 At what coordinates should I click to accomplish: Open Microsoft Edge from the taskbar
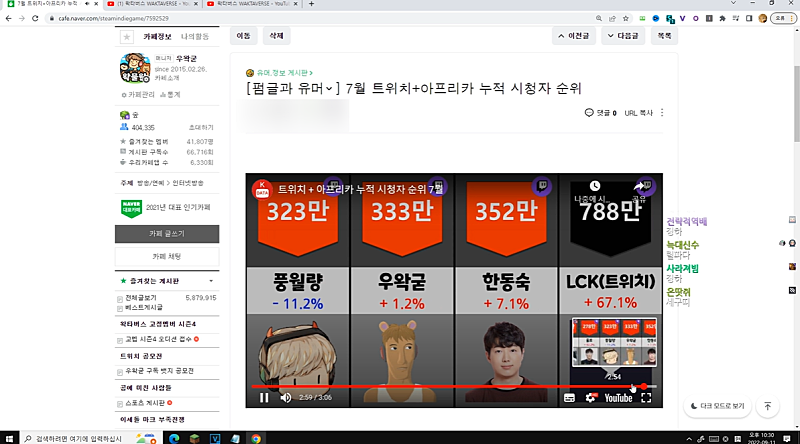[173, 438]
